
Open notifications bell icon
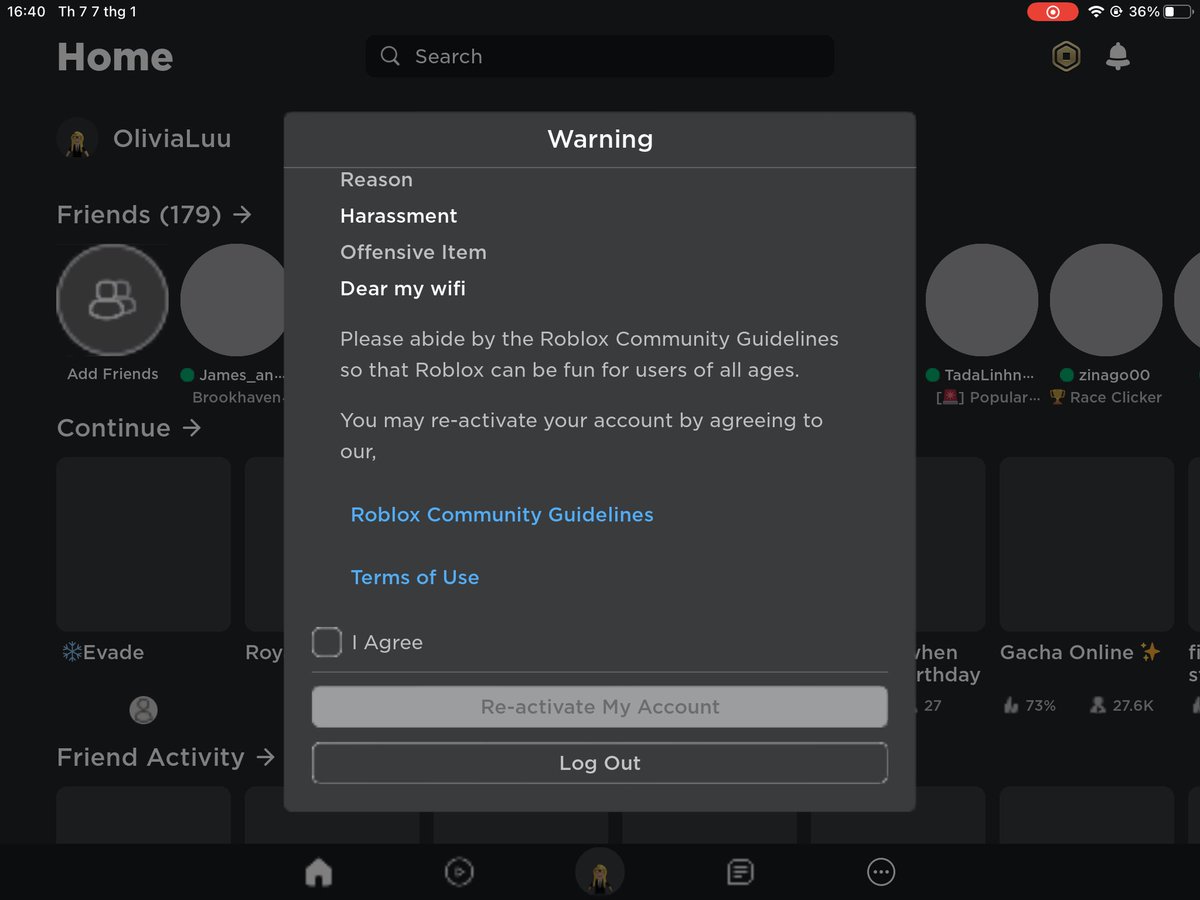point(1118,56)
